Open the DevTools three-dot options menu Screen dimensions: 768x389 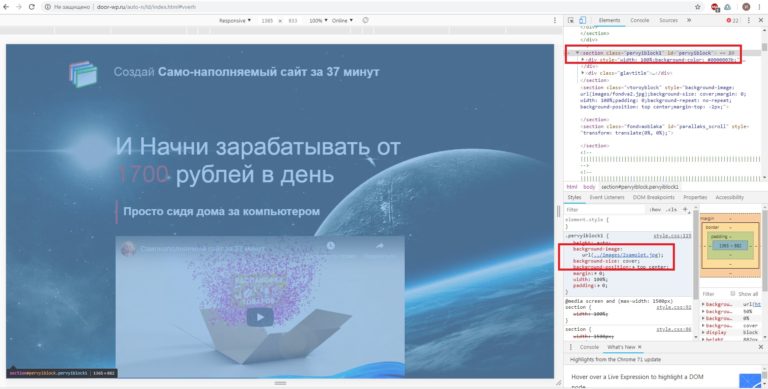pos(748,20)
